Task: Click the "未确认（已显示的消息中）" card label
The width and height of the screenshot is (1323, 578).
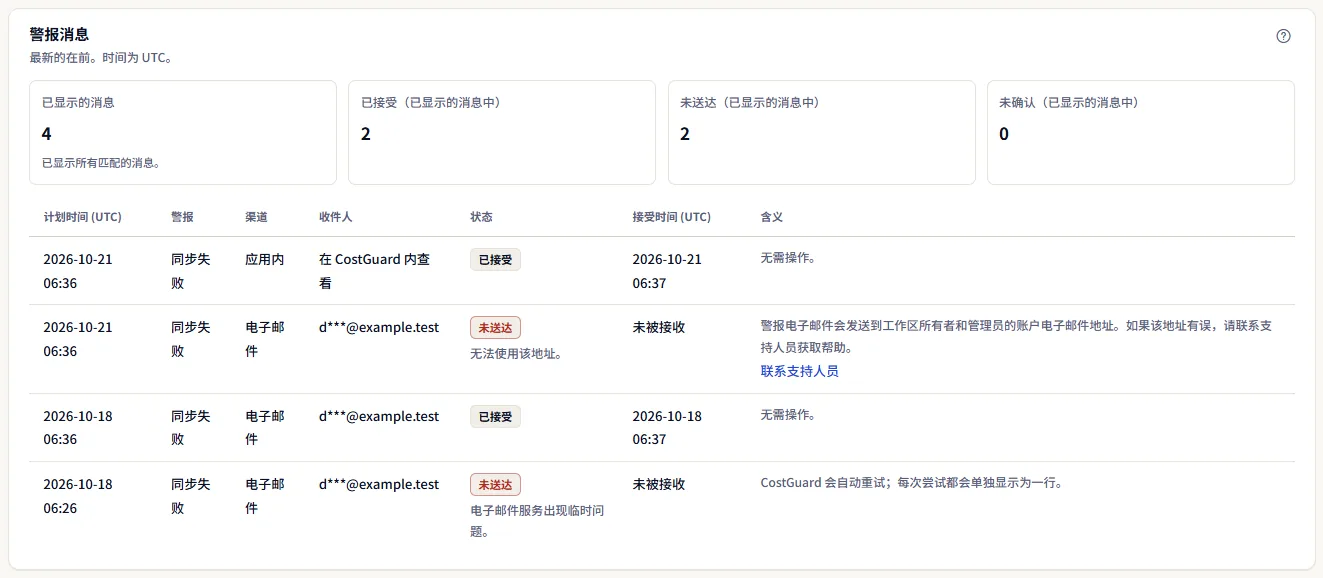Action: click(x=1069, y=102)
